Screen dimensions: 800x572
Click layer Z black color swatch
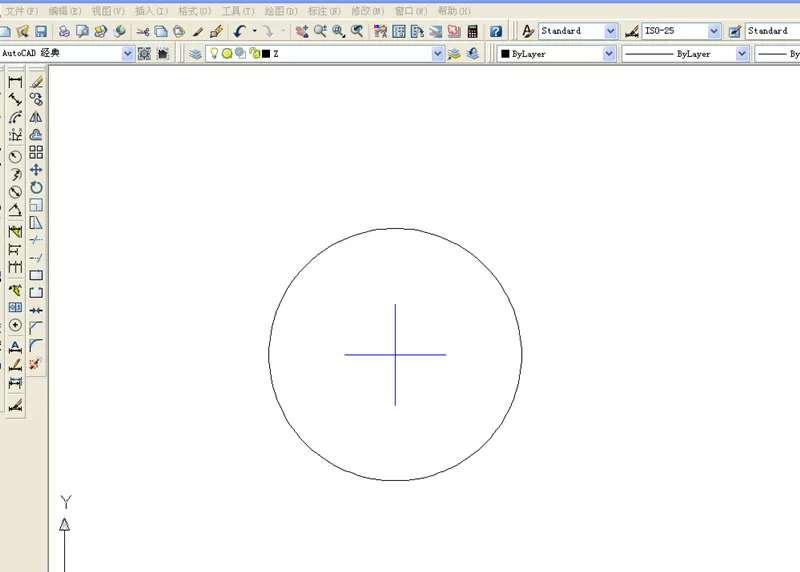tap(266, 54)
